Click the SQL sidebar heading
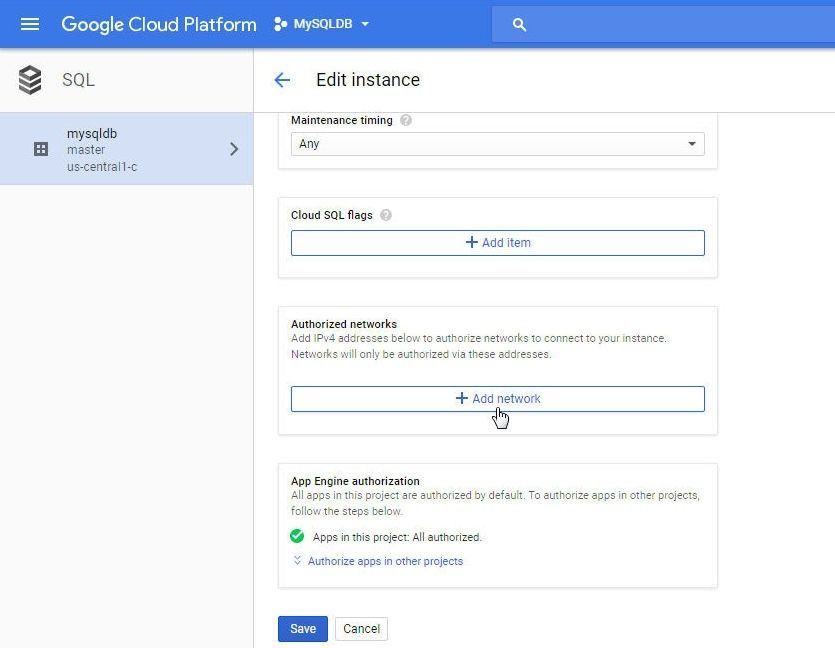 click(x=78, y=80)
